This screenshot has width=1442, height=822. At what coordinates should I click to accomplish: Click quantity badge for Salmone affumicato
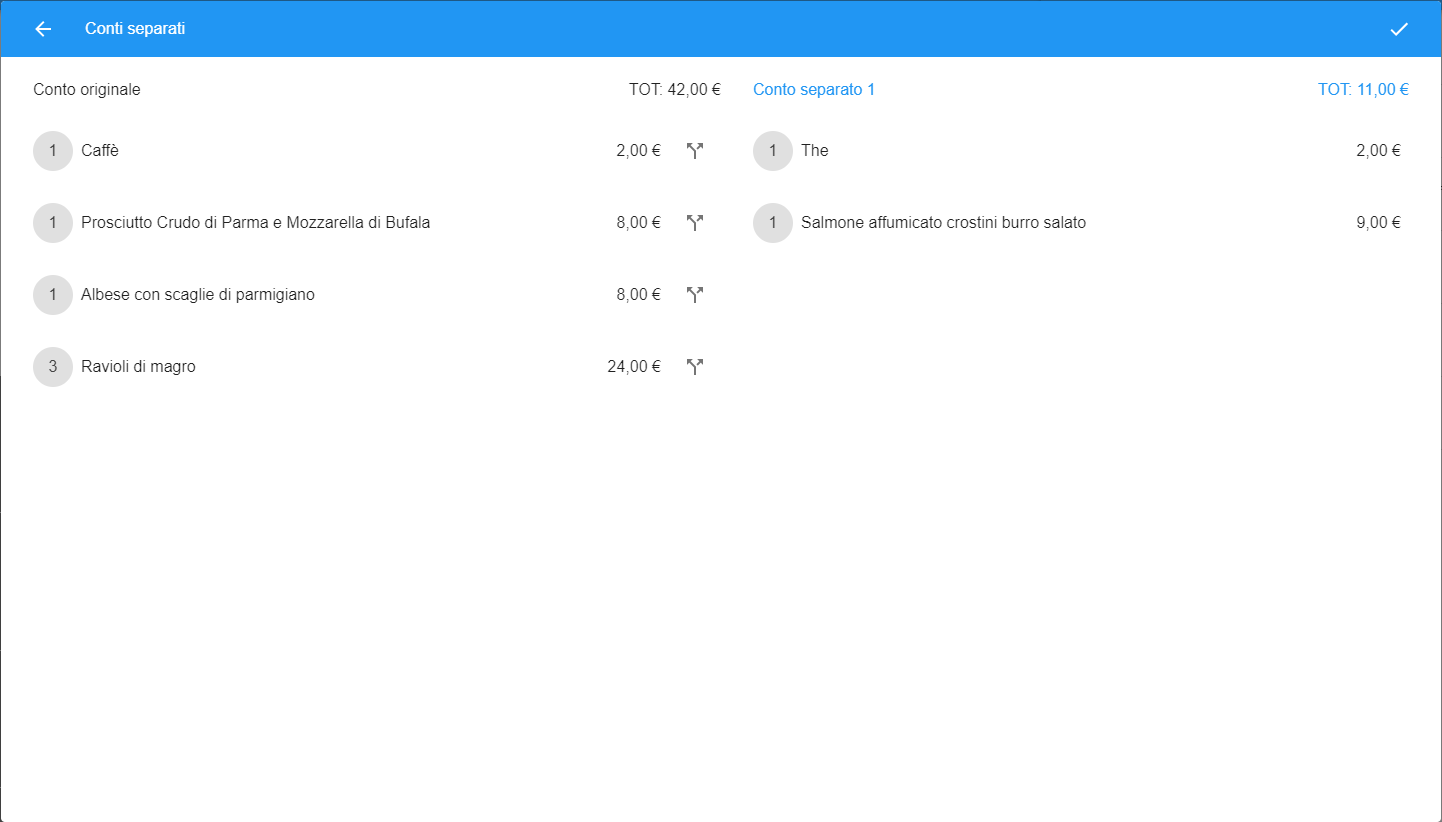[773, 223]
